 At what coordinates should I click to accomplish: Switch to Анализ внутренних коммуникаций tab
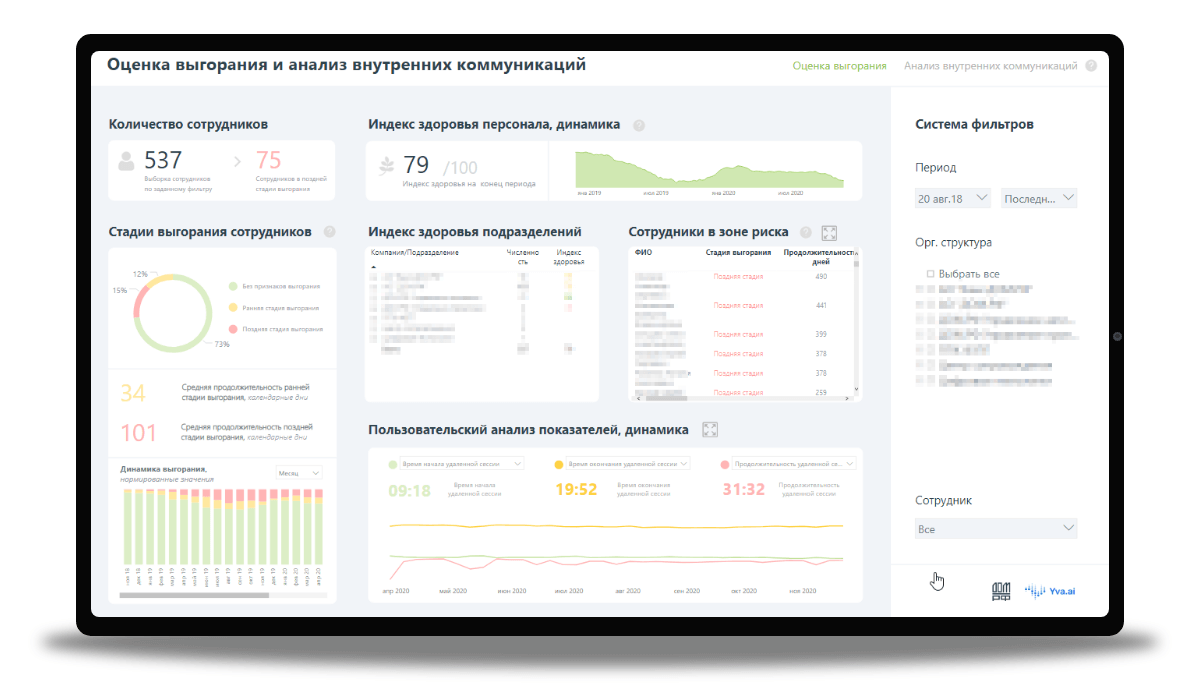[x=990, y=66]
